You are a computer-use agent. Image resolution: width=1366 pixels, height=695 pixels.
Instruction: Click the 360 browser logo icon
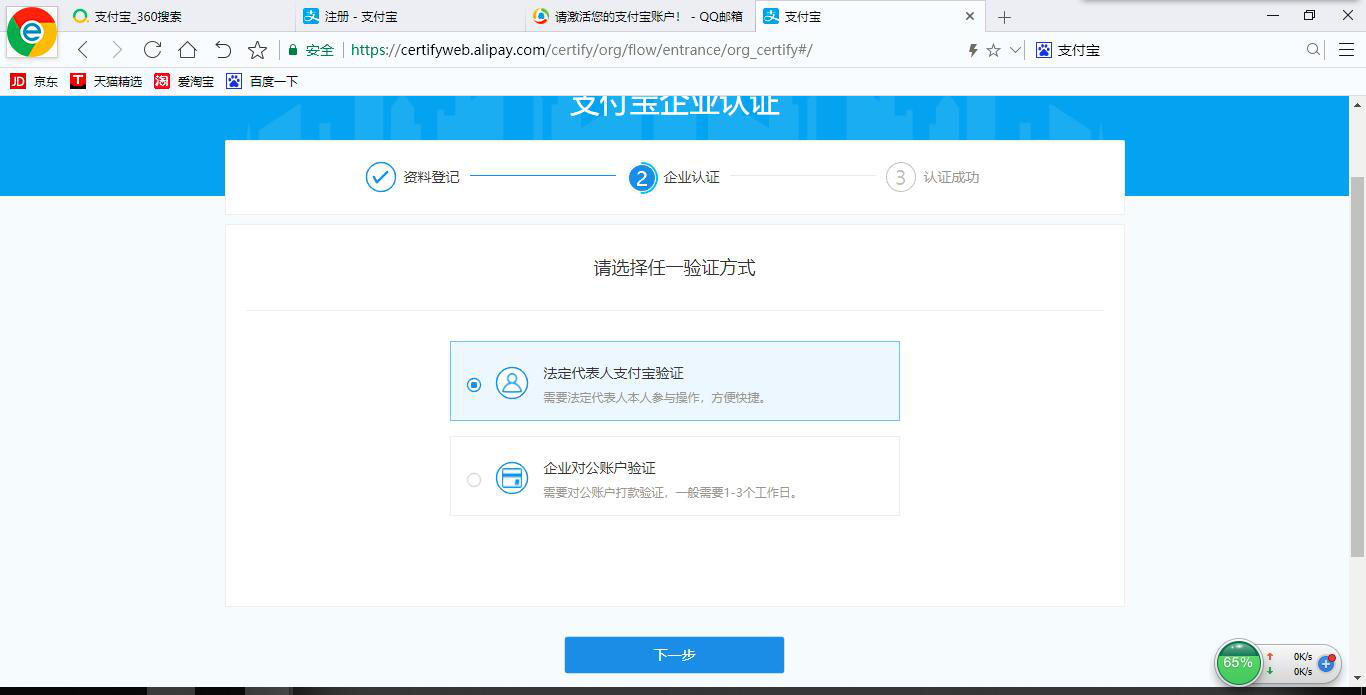[32, 32]
